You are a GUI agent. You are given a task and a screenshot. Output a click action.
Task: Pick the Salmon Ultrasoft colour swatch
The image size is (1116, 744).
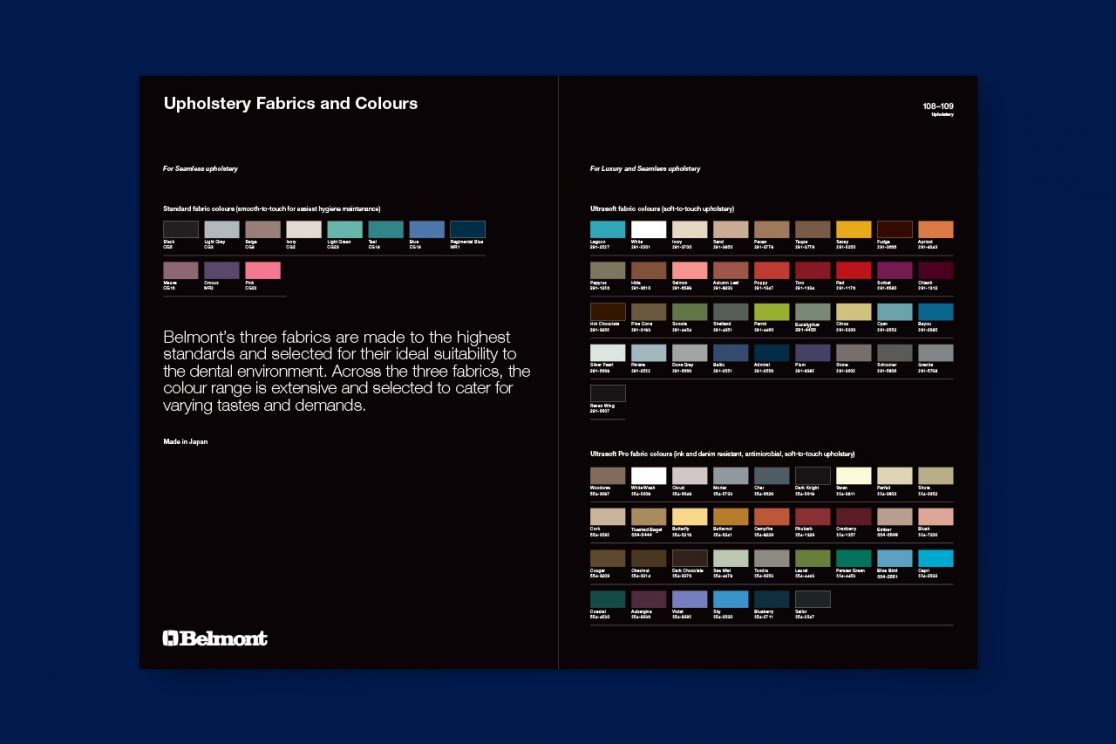pyautogui.click(x=689, y=271)
